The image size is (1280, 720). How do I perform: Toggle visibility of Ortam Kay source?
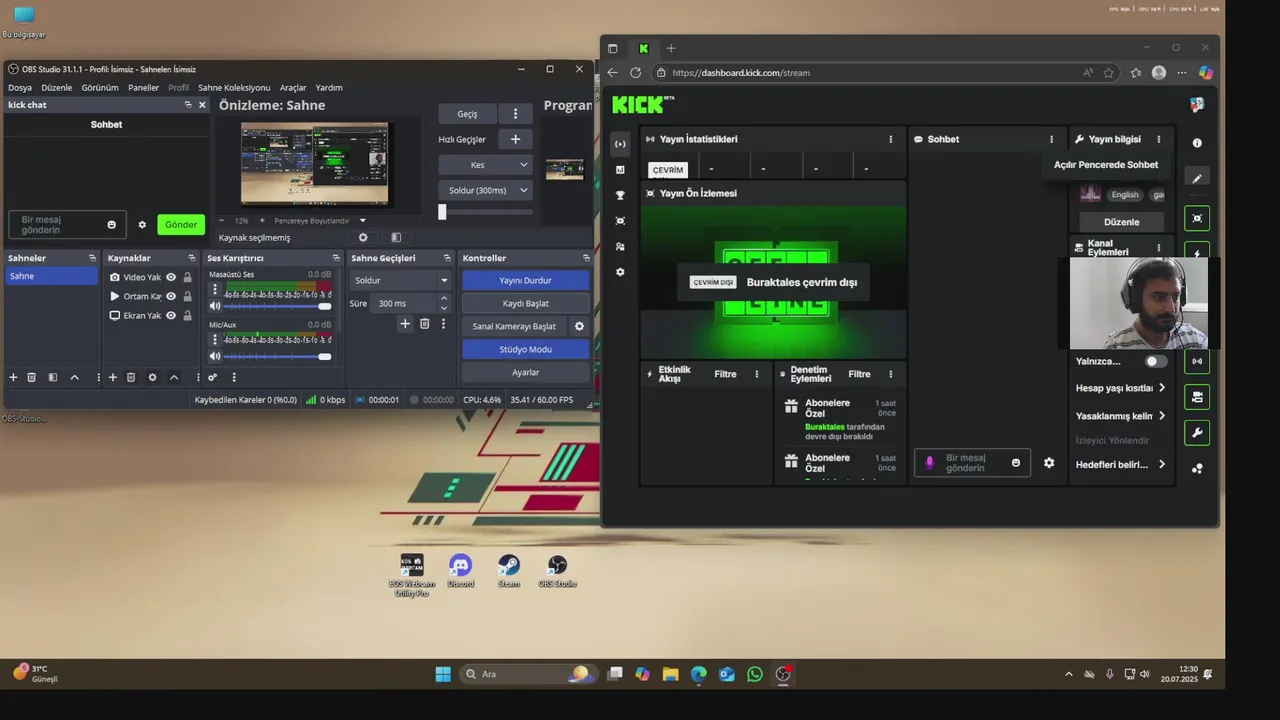[171, 296]
